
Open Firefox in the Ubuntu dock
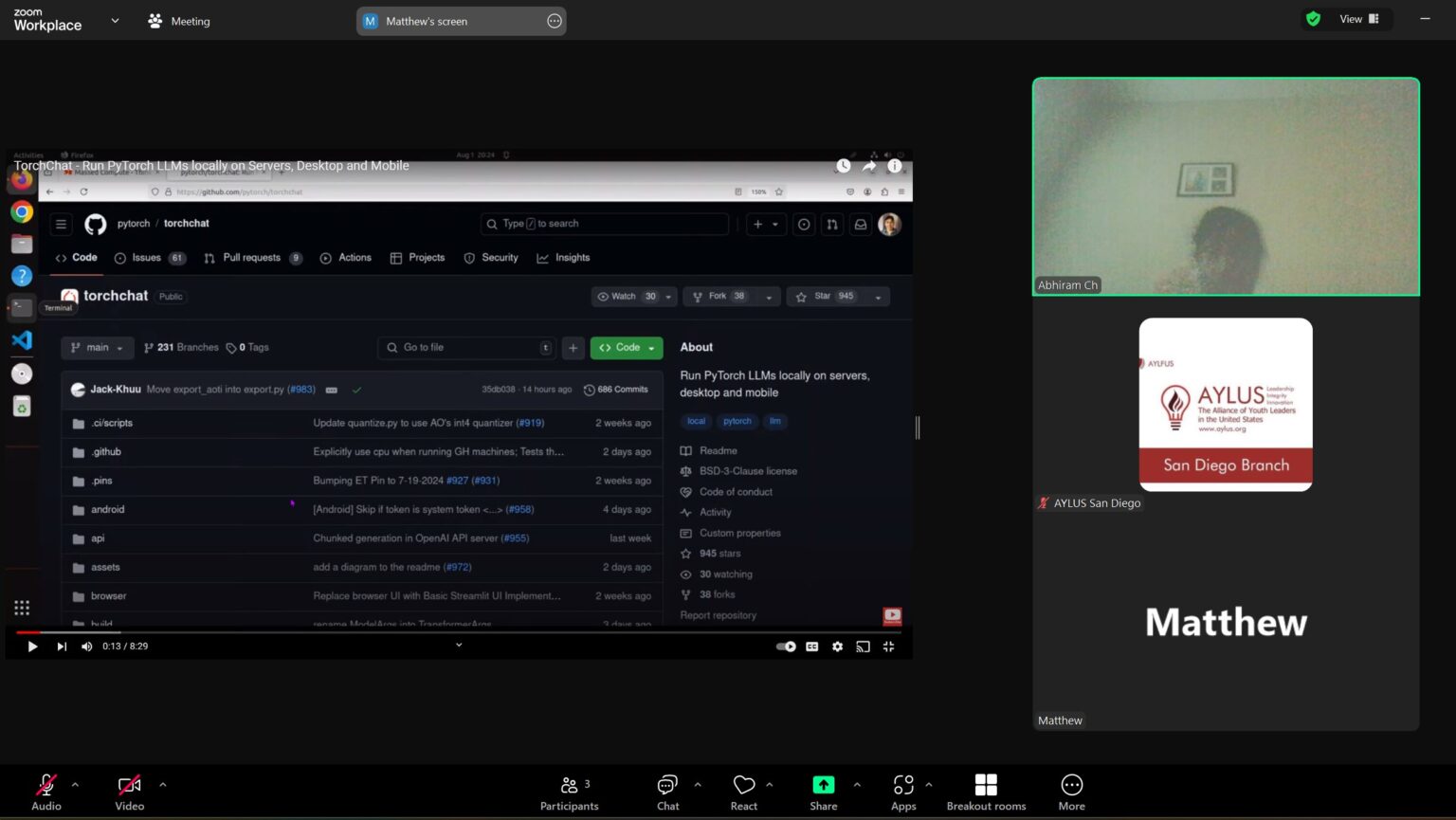tap(22, 180)
